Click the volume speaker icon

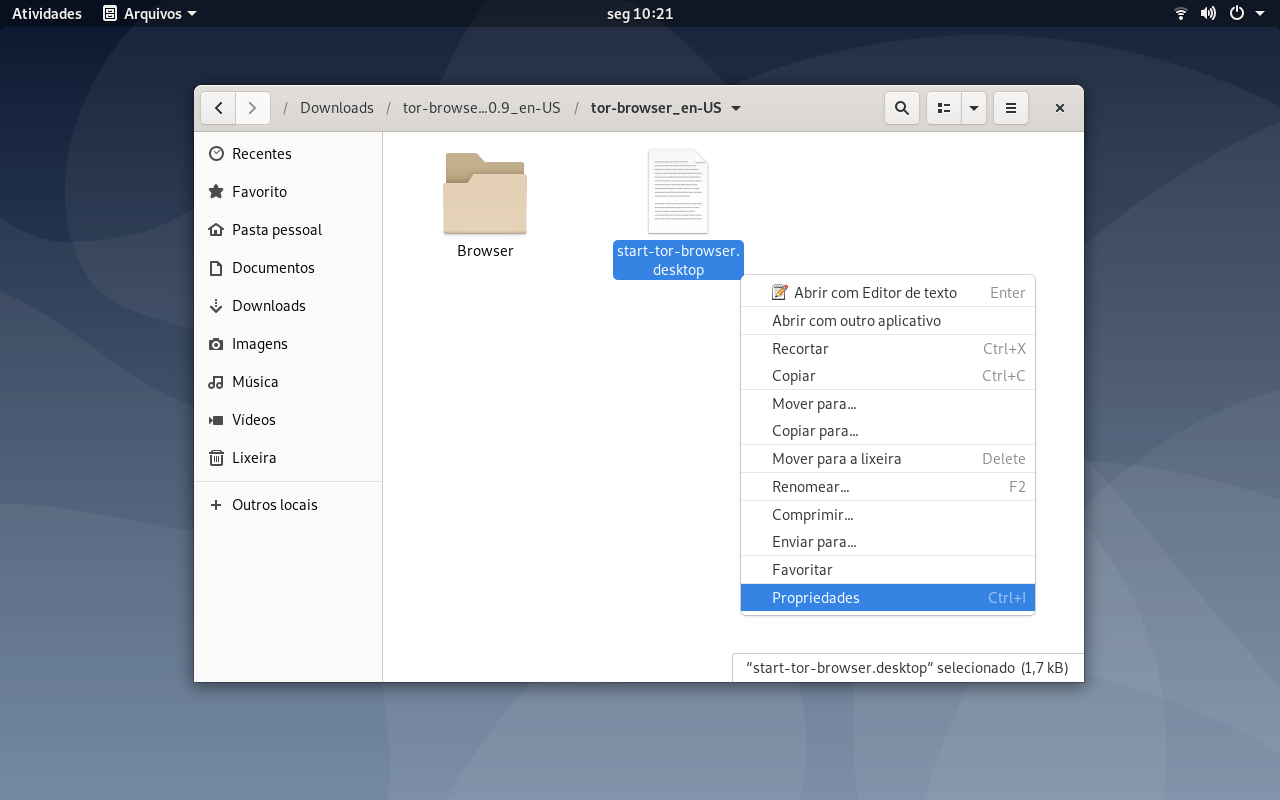1208,14
